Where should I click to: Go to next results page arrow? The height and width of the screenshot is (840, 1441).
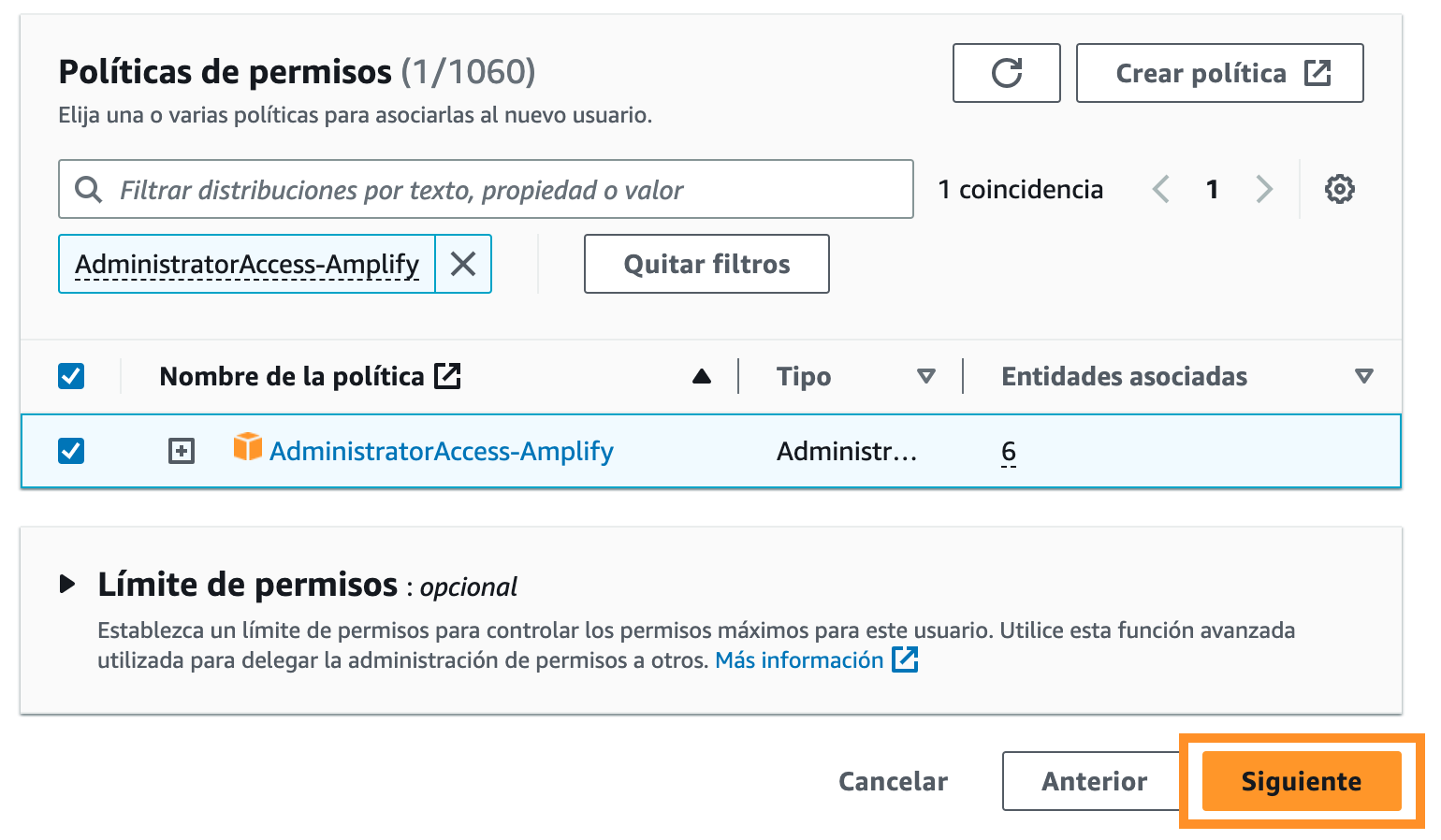[x=1264, y=189]
